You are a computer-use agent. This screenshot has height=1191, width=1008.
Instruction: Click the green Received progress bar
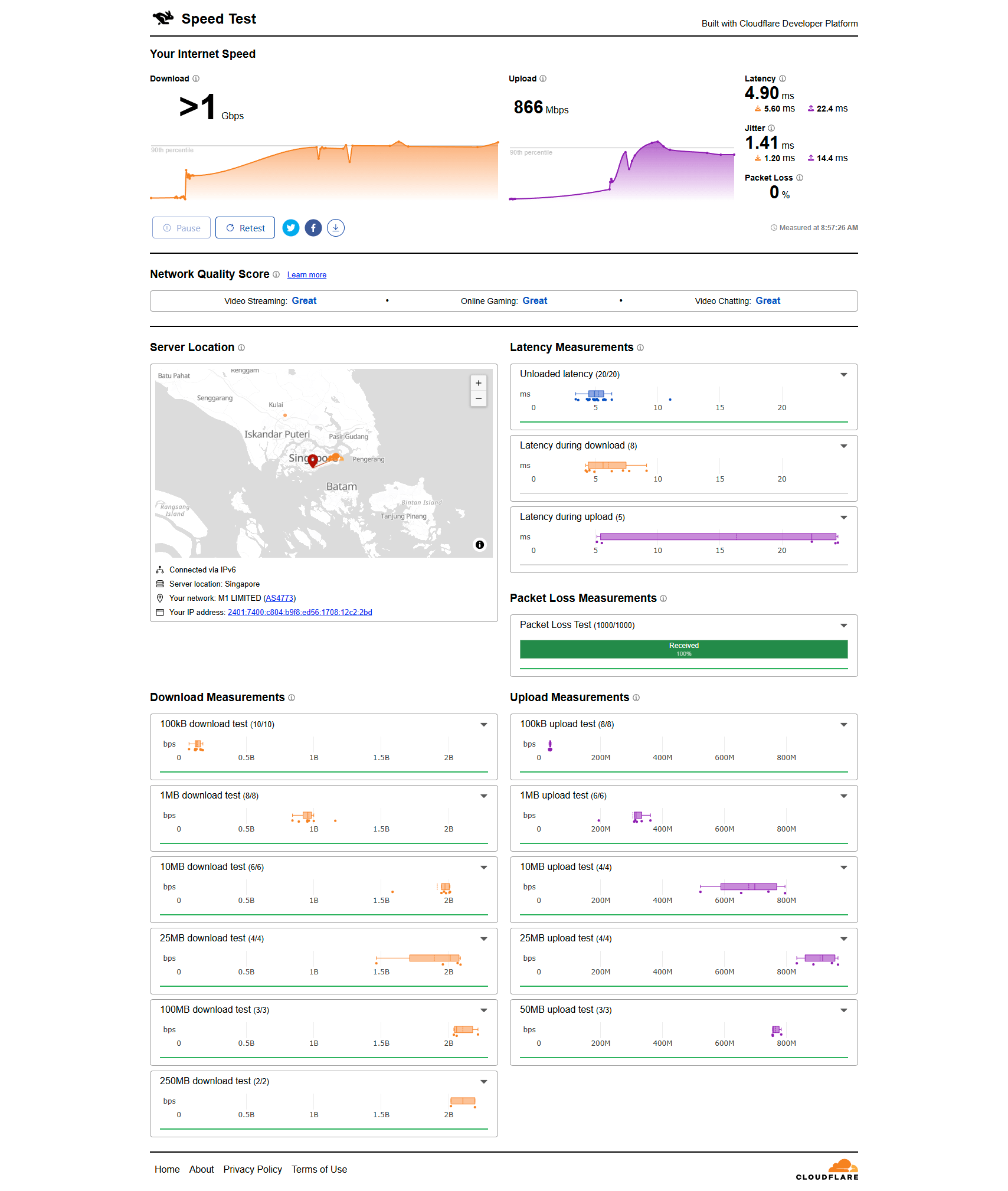pos(683,649)
